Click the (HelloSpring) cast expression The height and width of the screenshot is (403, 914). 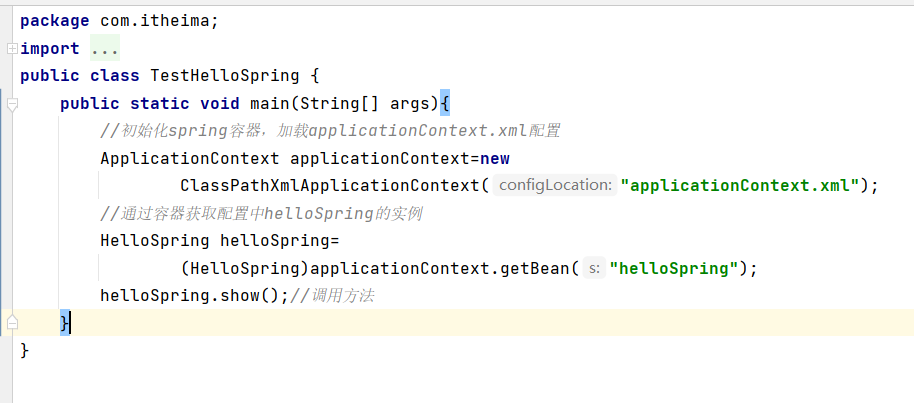point(244,268)
